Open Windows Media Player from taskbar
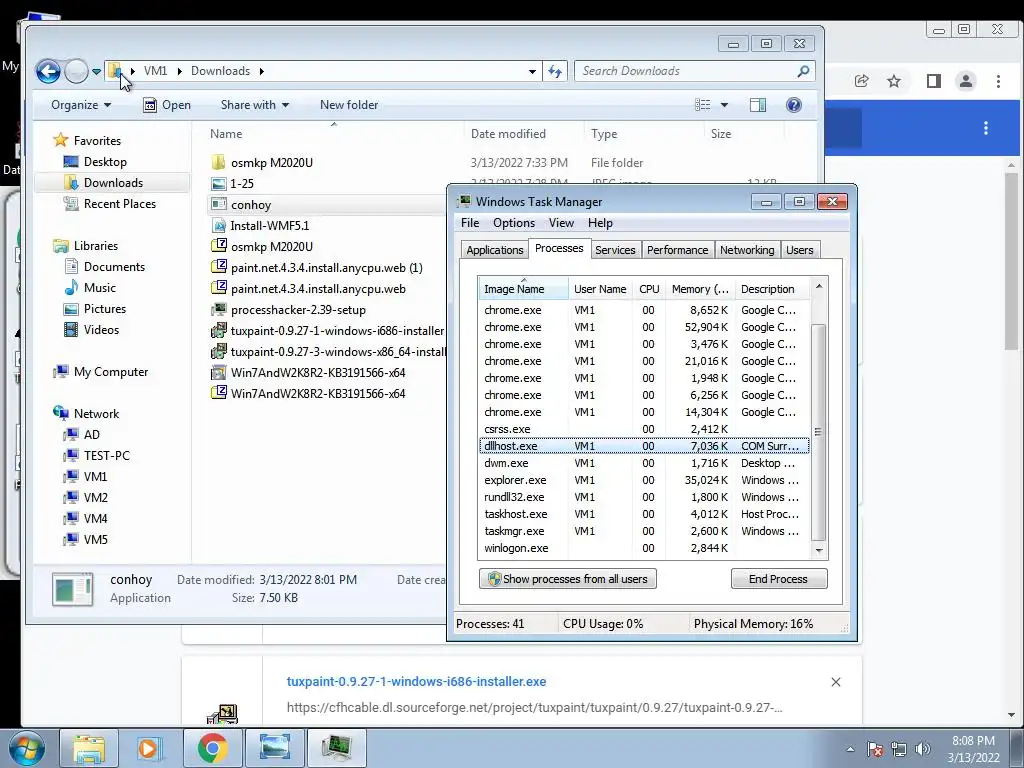This screenshot has height=768, width=1024. coord(150,748)
